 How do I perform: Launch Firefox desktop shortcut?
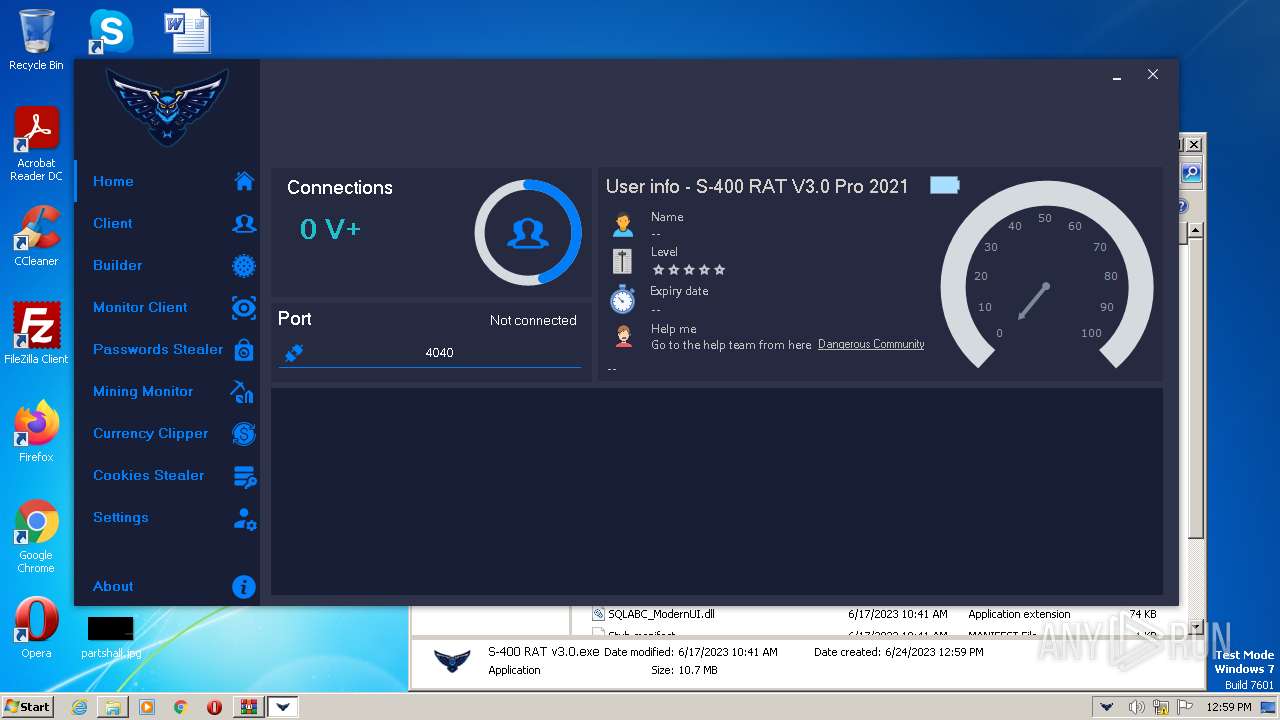coord(36,431)
